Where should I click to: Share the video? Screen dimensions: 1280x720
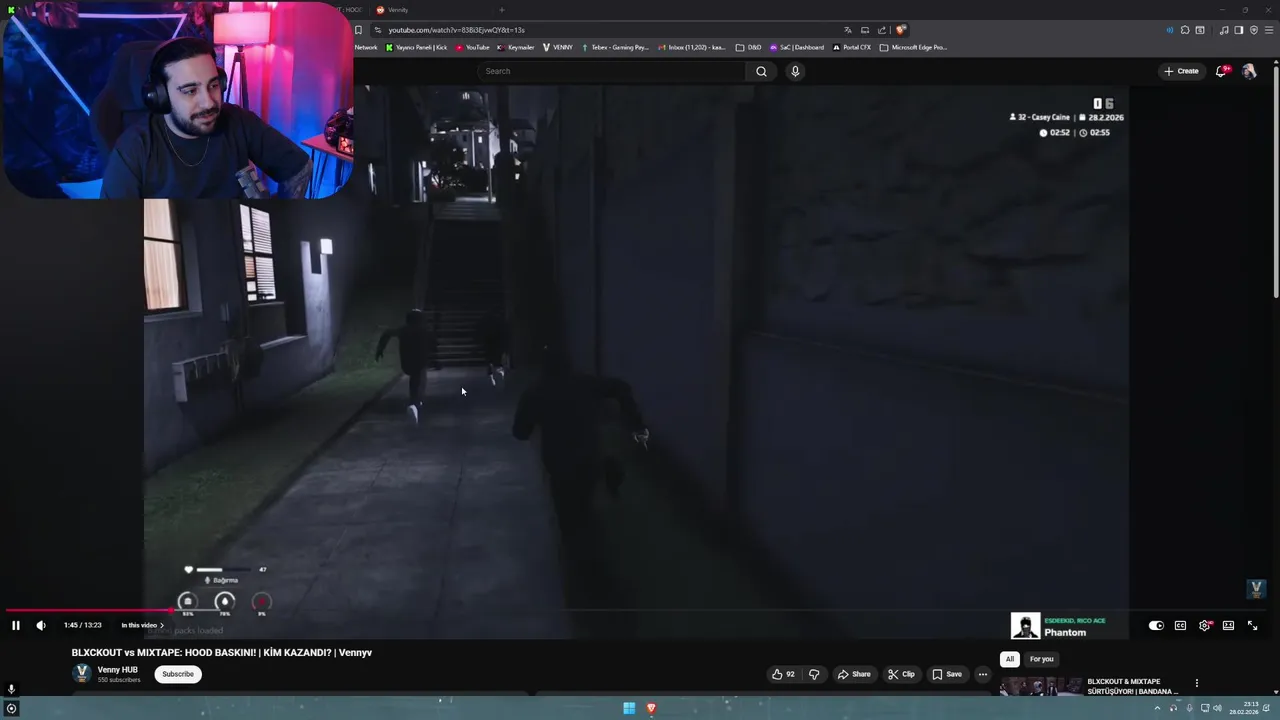point(853,674)
